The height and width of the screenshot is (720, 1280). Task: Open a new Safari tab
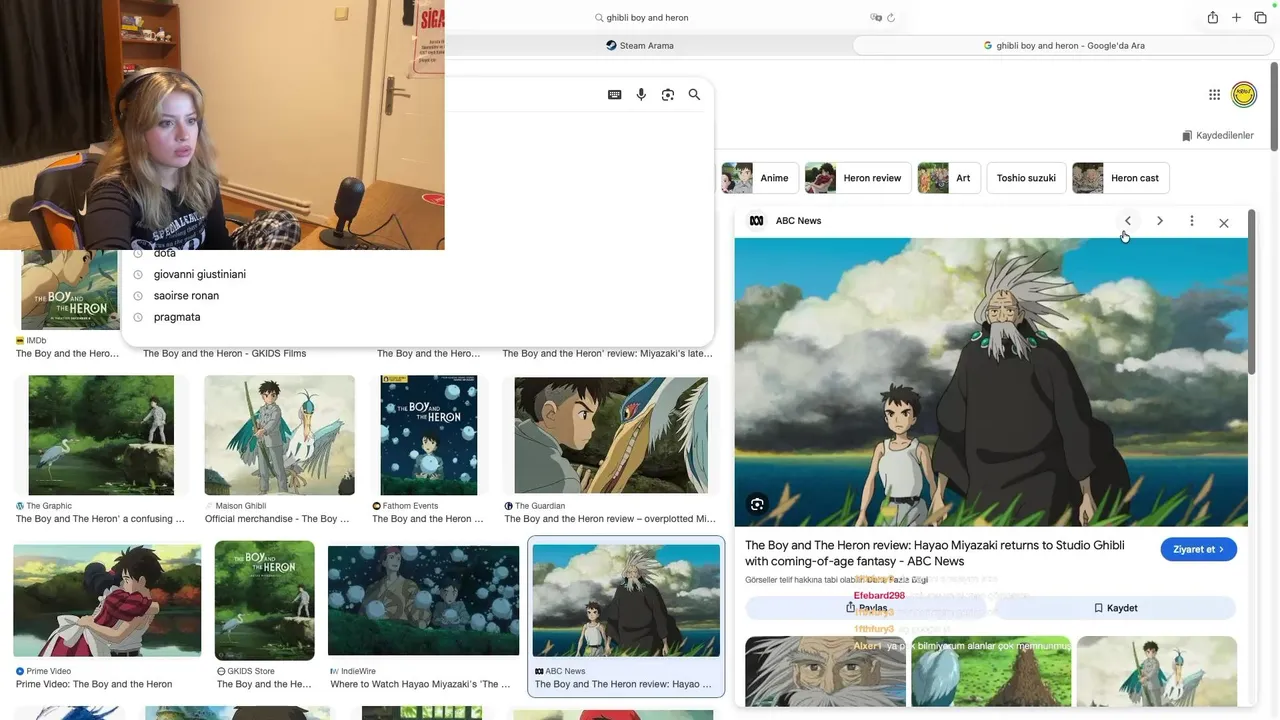(1236, 18)
